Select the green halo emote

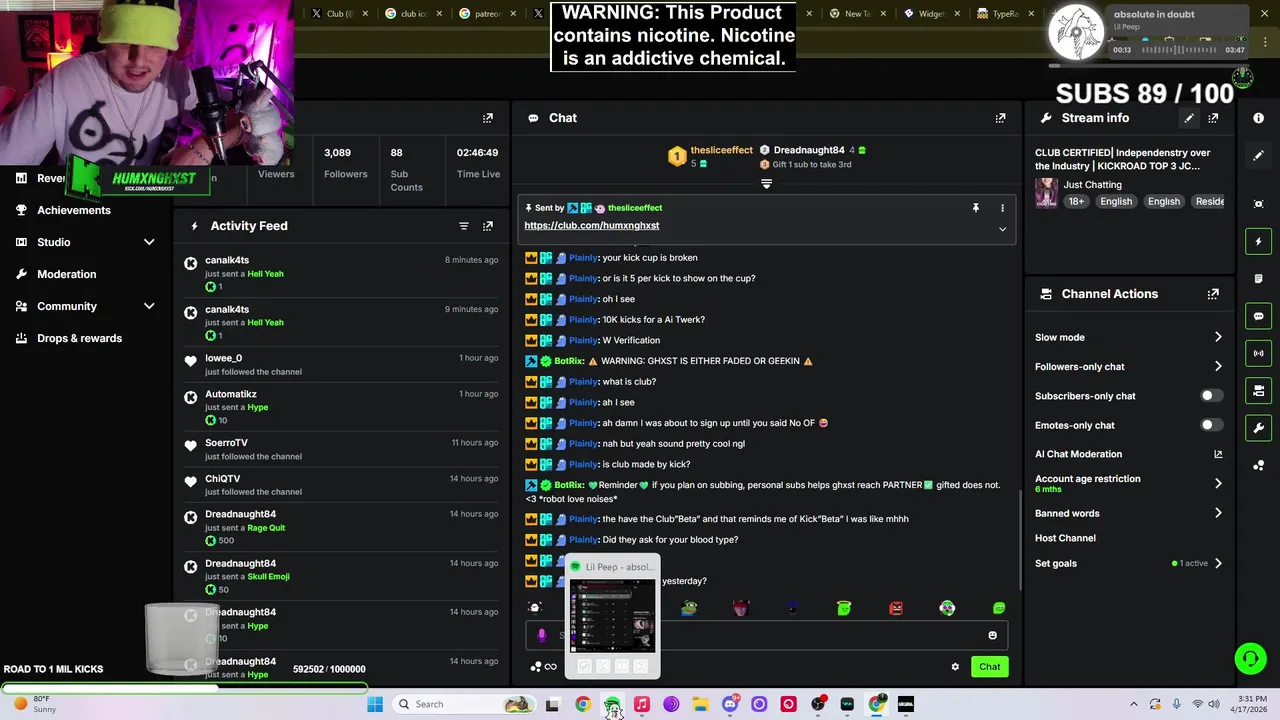pos(844,608)
